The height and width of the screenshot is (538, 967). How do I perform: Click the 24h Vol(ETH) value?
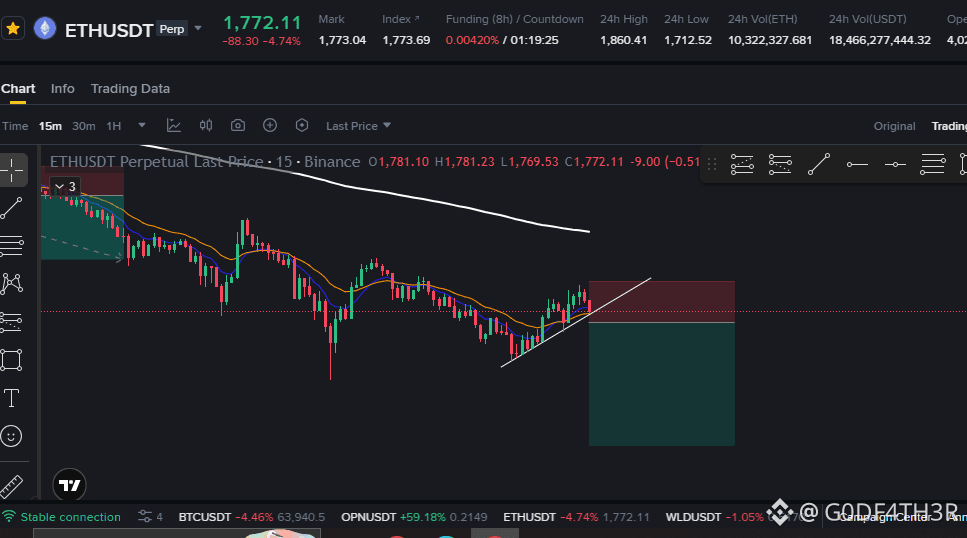coord(770,40)
